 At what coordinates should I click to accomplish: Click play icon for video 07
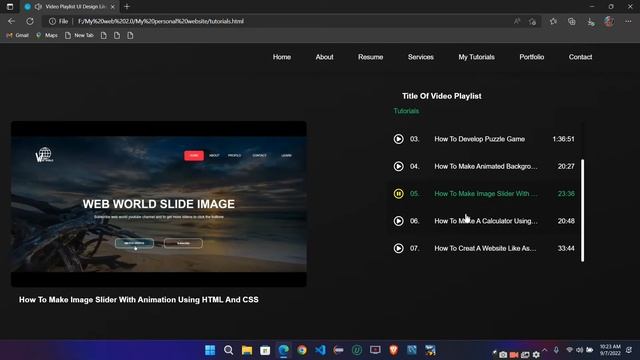pyautogui.click(x=398, y=248)
